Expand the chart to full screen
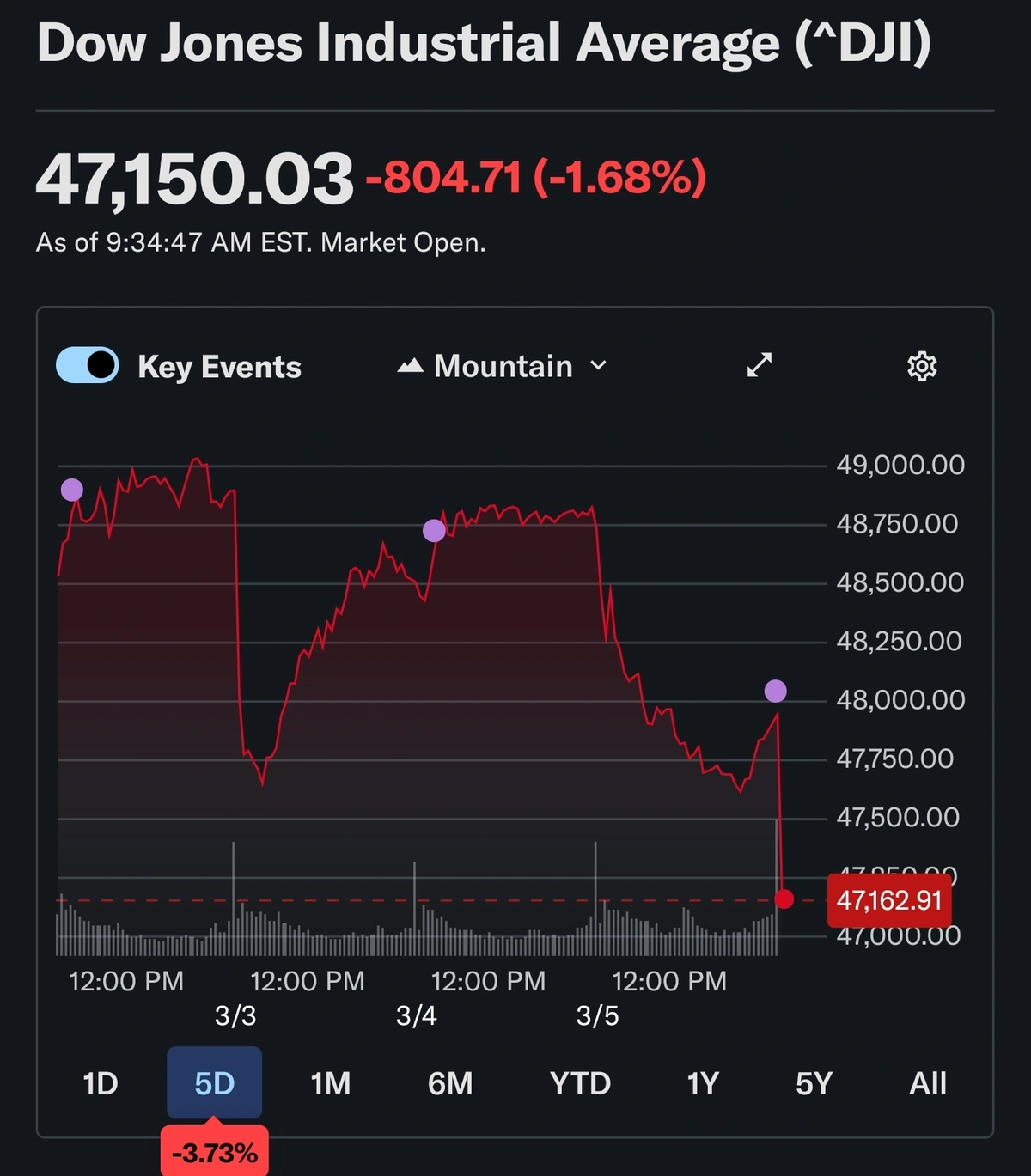Image resolution: width=1031 pixels, height=1176 pixels. [759, 365]
